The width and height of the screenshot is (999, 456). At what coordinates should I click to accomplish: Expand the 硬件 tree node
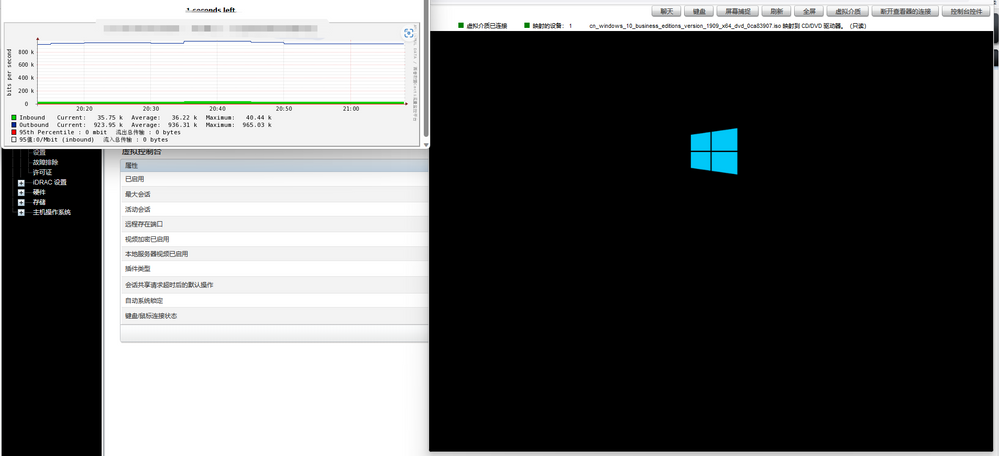point(21,192)
